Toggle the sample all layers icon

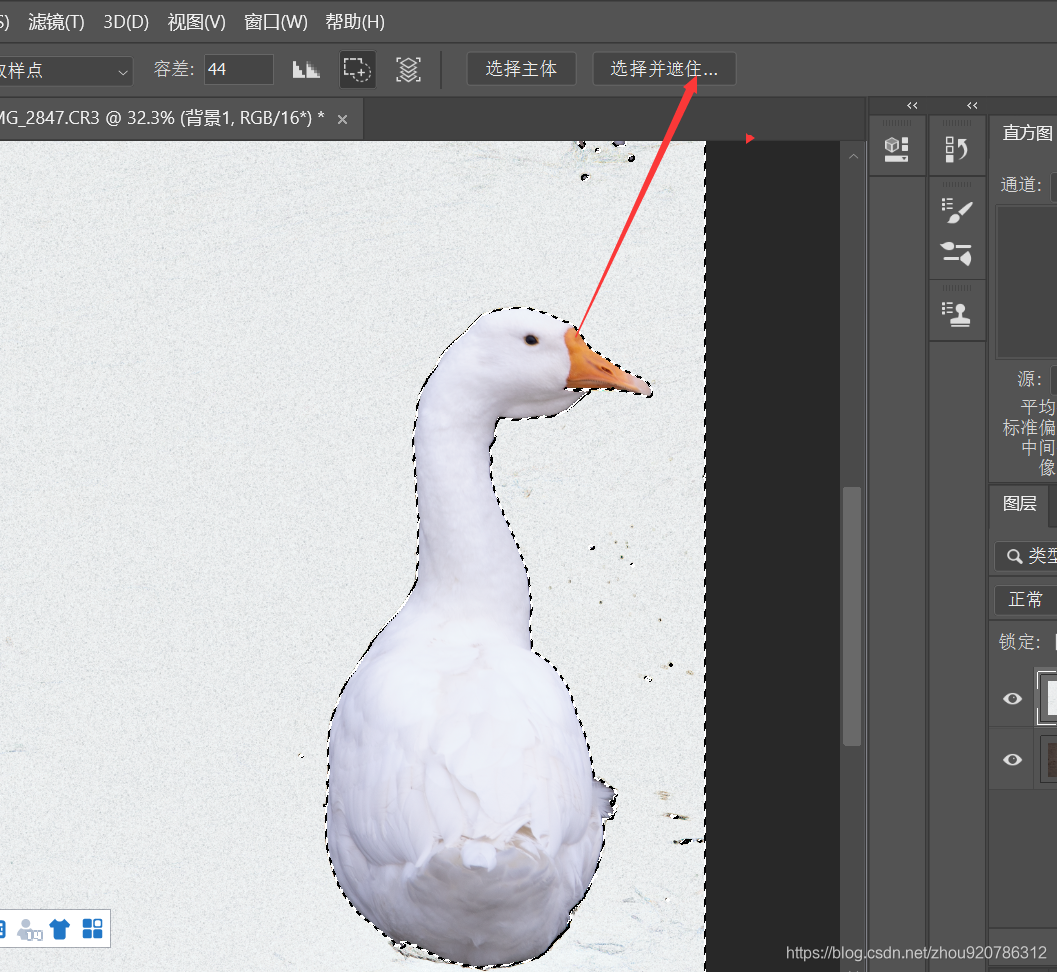pos(408,69)
